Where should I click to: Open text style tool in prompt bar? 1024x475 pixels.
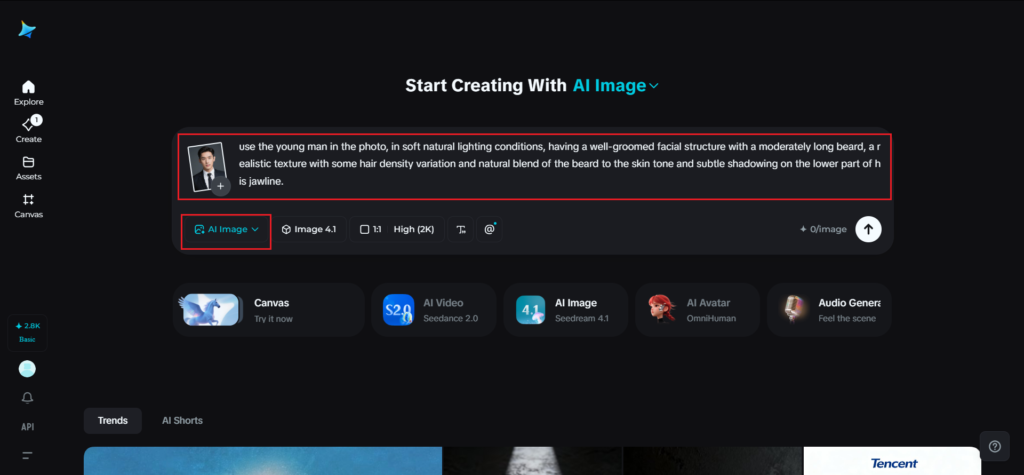click(x=461, y=229)
